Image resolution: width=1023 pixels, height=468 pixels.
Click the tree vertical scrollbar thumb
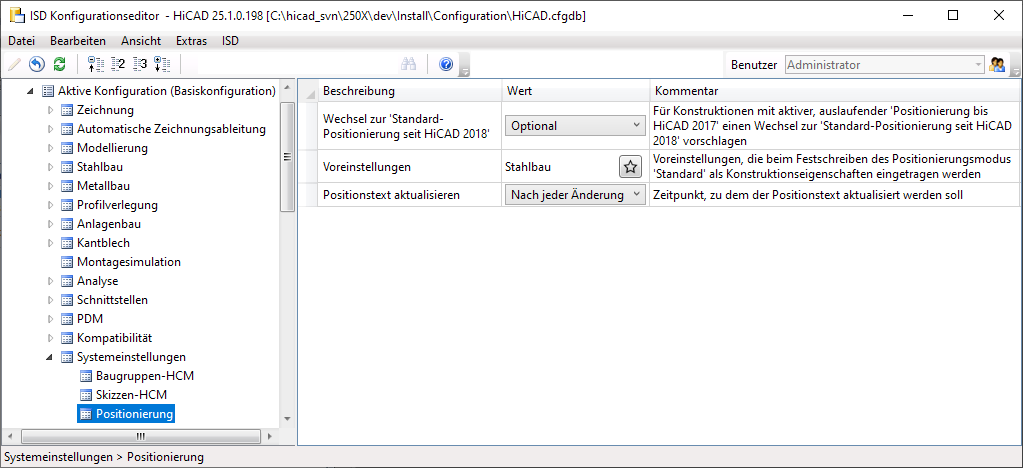click(287, 157)
